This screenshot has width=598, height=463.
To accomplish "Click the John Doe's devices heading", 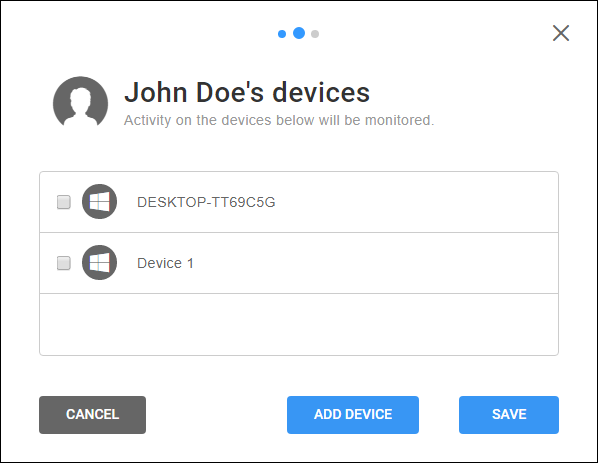I will click(x=247, y=92).
